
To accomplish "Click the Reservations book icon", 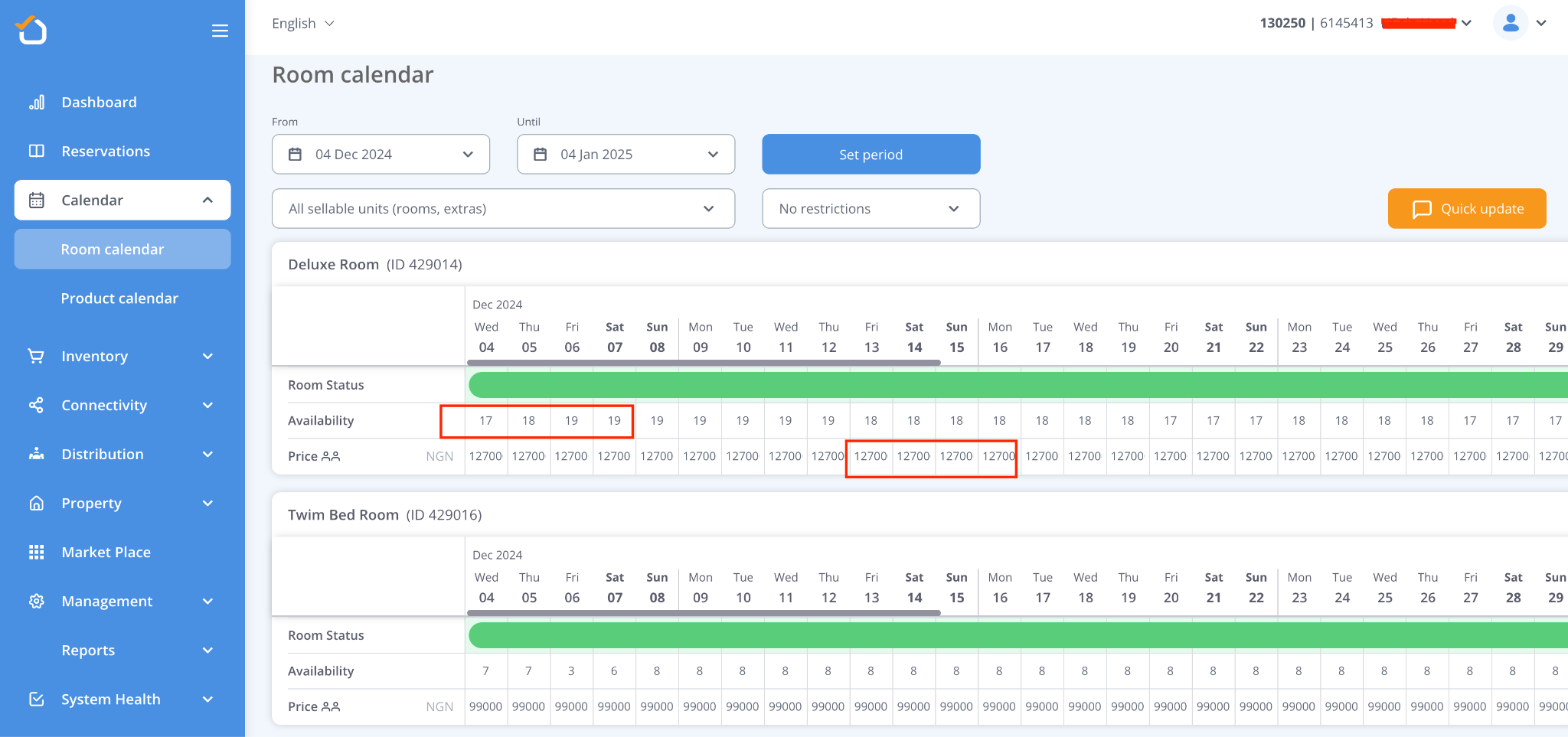I will coord(36,151).
